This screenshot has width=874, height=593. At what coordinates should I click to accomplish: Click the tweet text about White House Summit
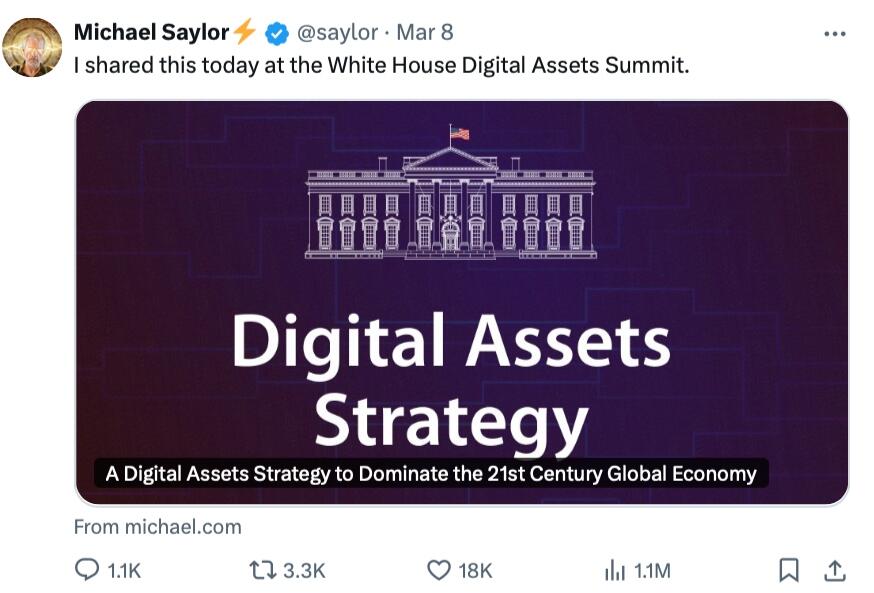pos(381,65)
